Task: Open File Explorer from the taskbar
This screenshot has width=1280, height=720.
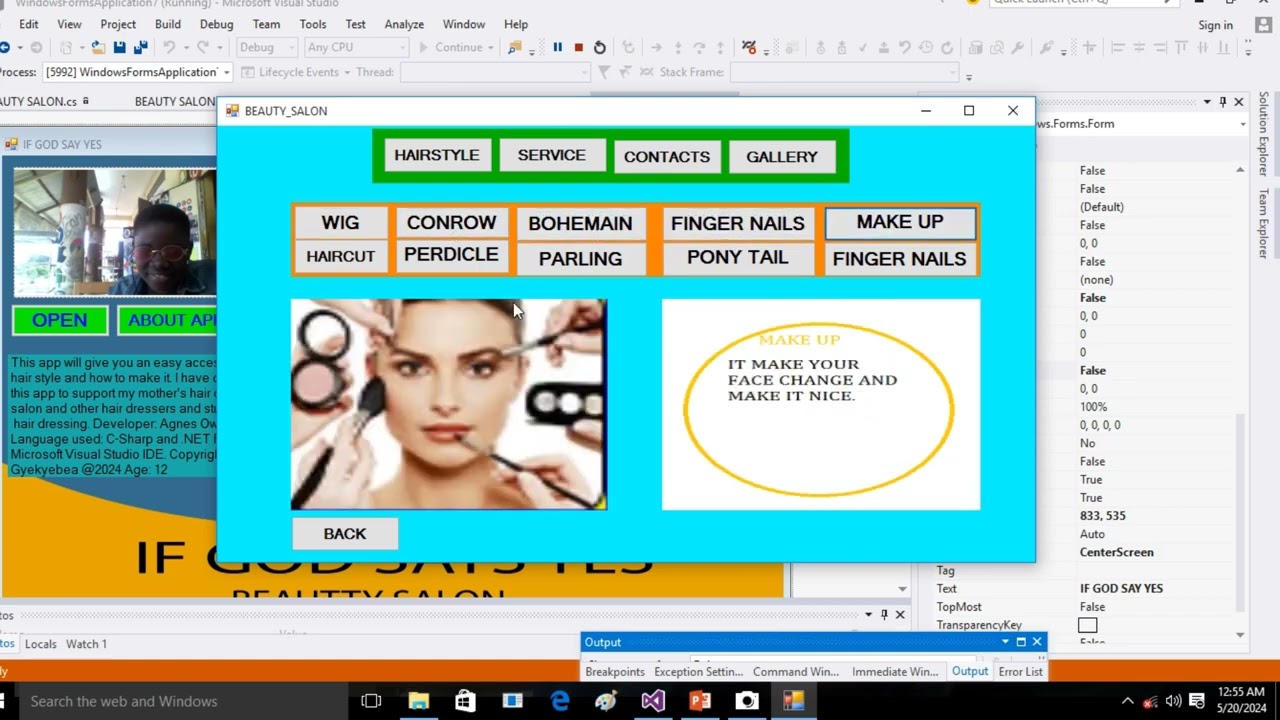Action: coord(418,701)
